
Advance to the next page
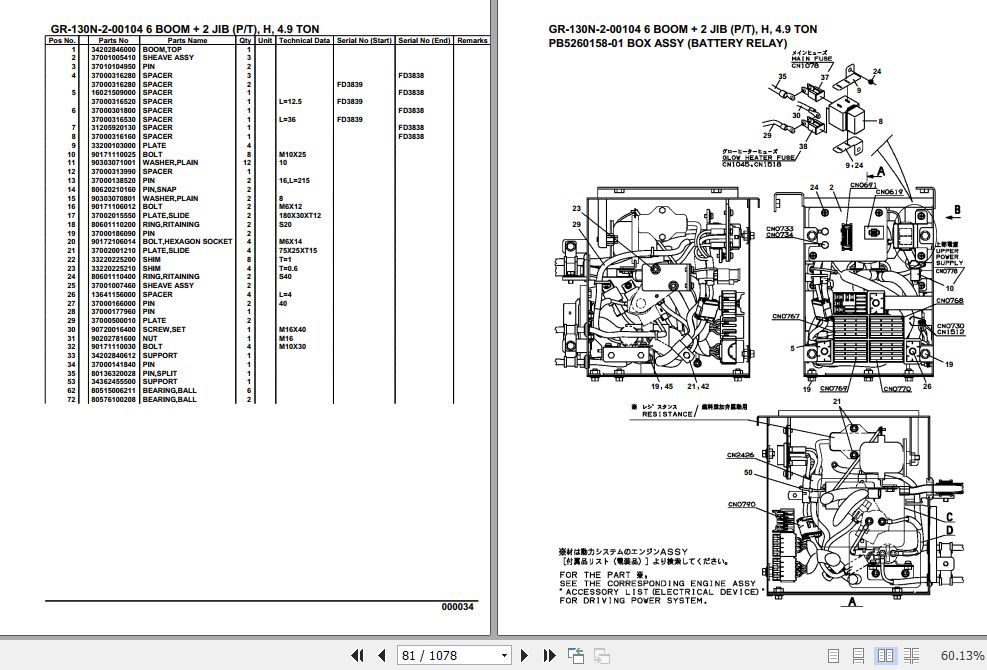click(x=525, y=655)
